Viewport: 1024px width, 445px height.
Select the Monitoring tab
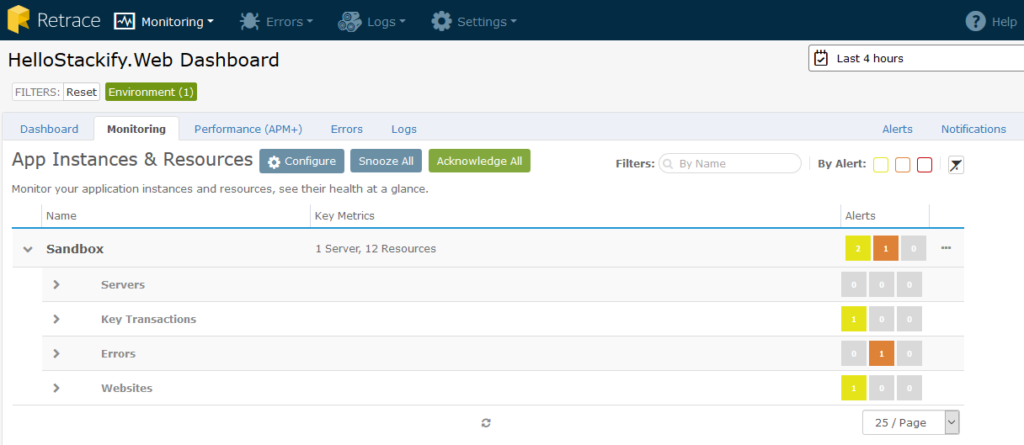pyautogui.click(x=136, y=129)
